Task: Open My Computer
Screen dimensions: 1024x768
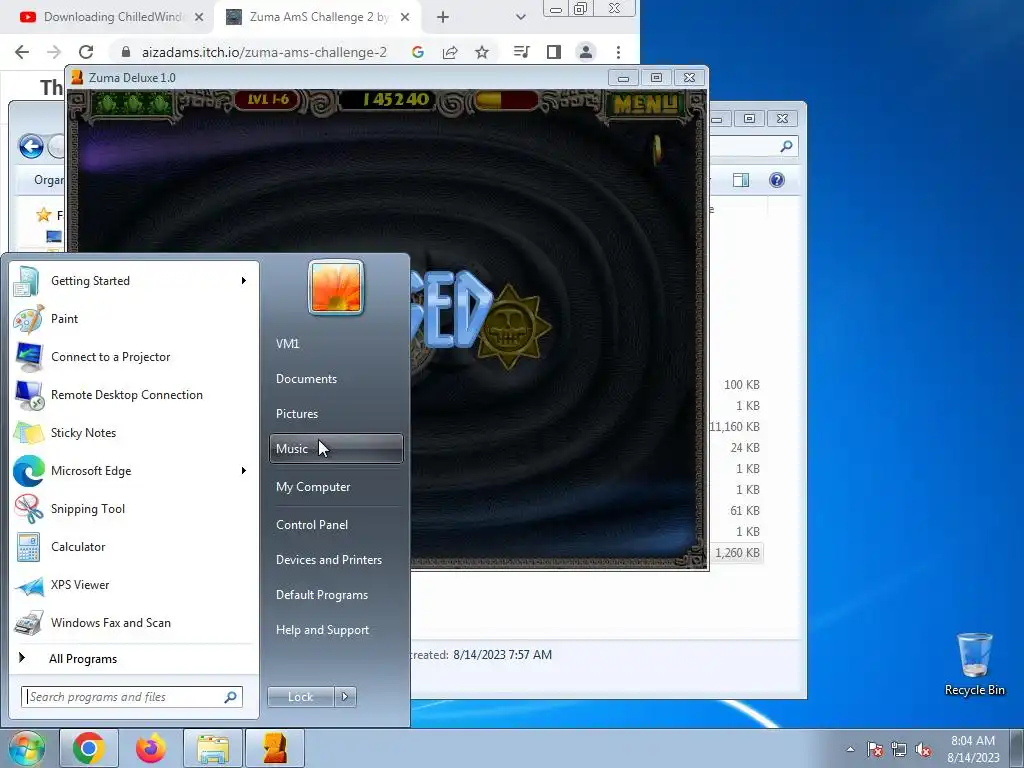Action: 336,487
